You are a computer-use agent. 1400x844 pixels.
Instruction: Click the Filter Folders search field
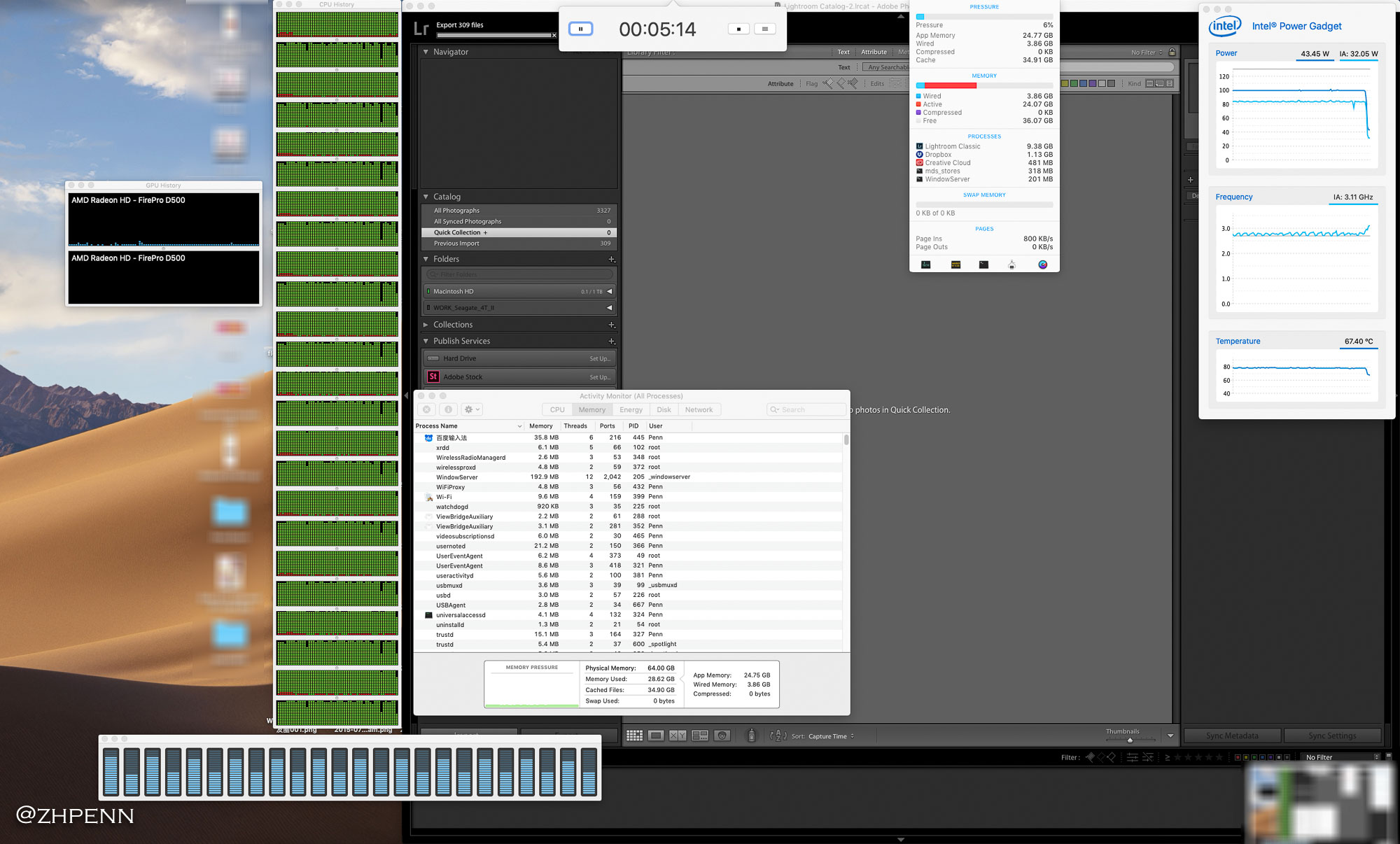coord(519,274)
